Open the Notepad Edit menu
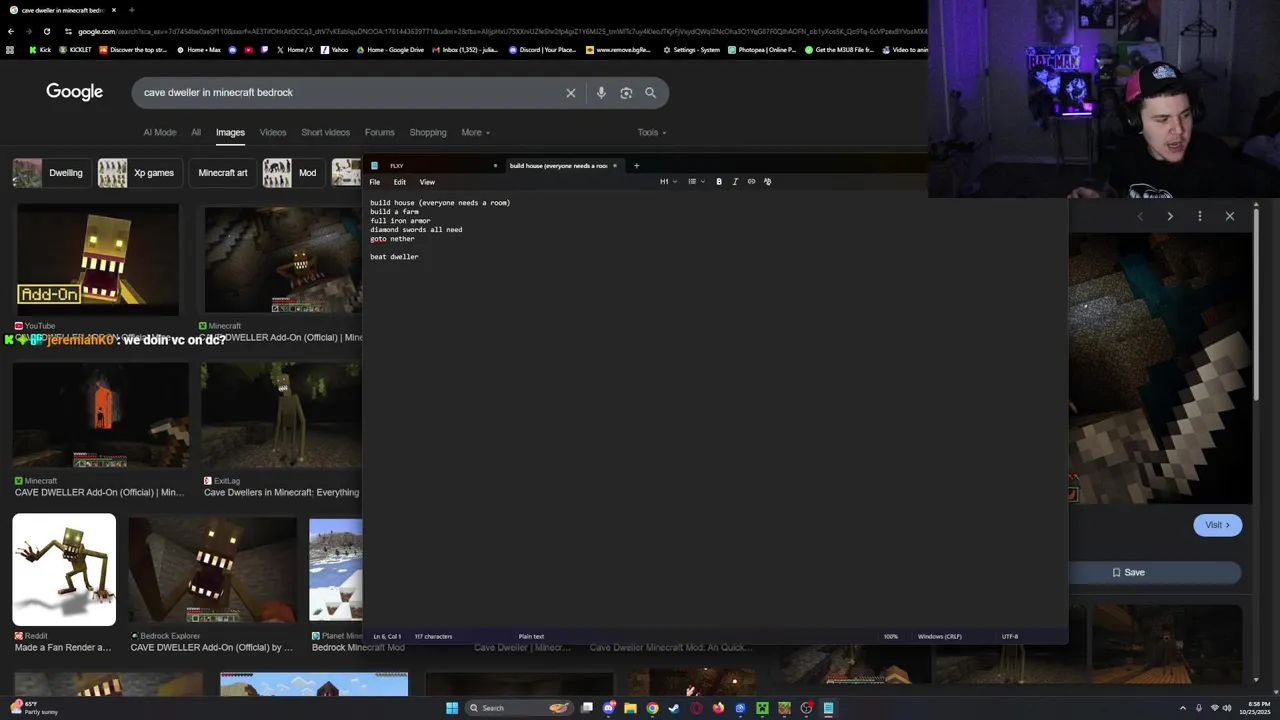Viewport: 1280px width, 720px height. [x=399, y=182]
